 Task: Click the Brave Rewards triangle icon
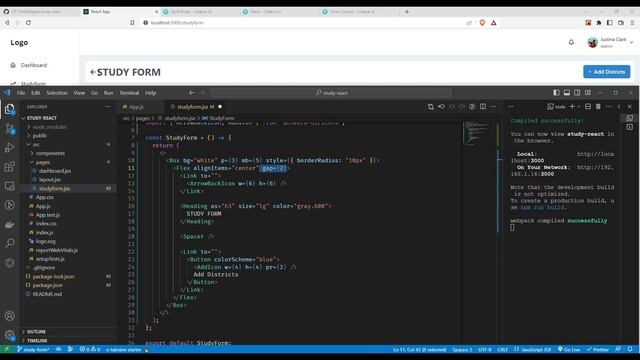pyautogui.click(x=493, y=23)
